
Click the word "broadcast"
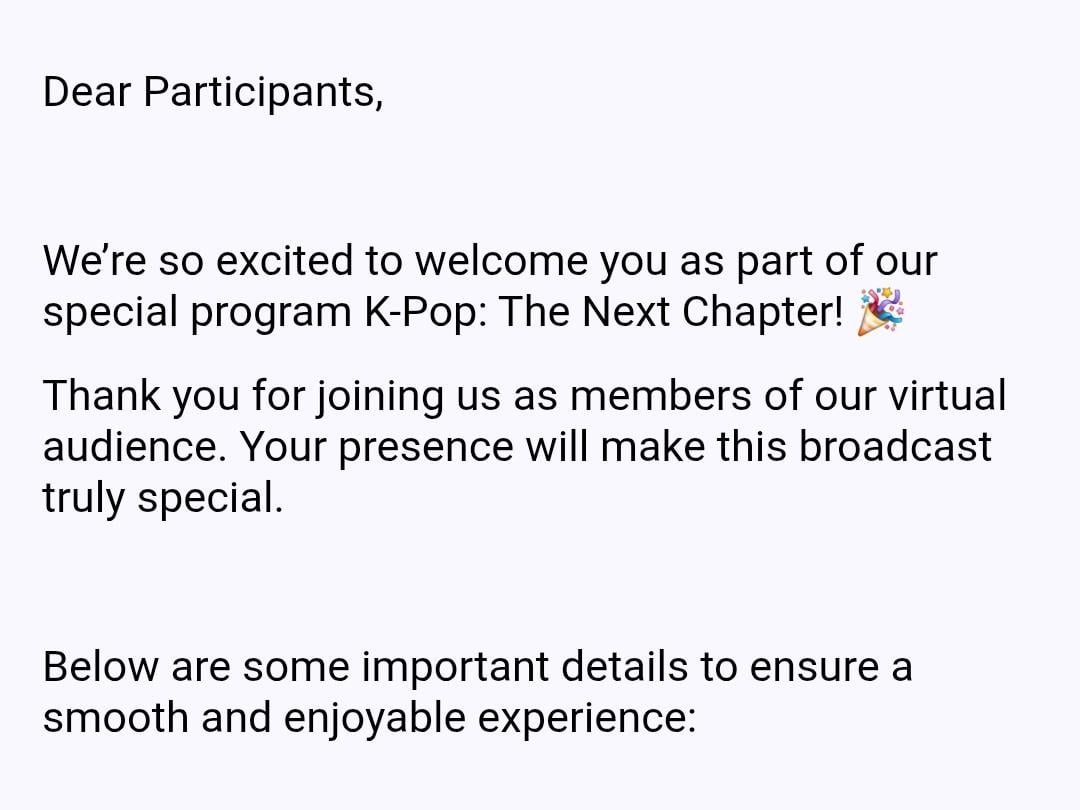(x=894, y=446)
